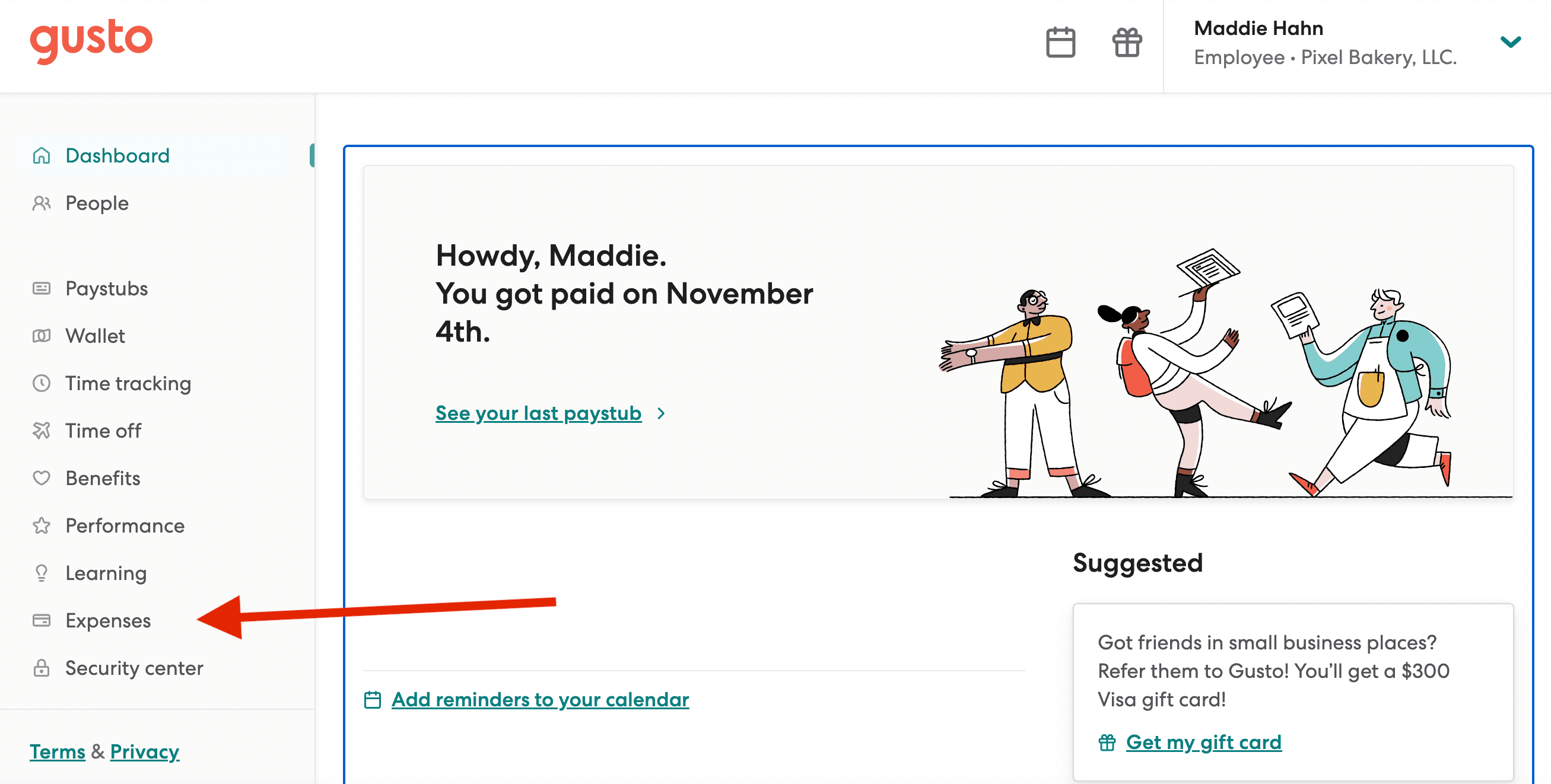Expand the Maddie Hahn account dropdown chevron
The height and width of the screenshot is (784, 1551).
1511,42
